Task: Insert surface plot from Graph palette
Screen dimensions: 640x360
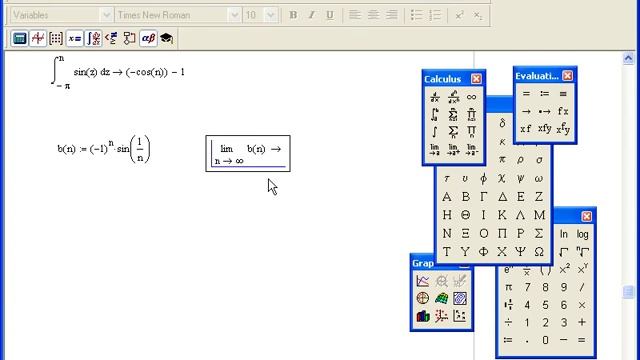Action: pos(441,298)
